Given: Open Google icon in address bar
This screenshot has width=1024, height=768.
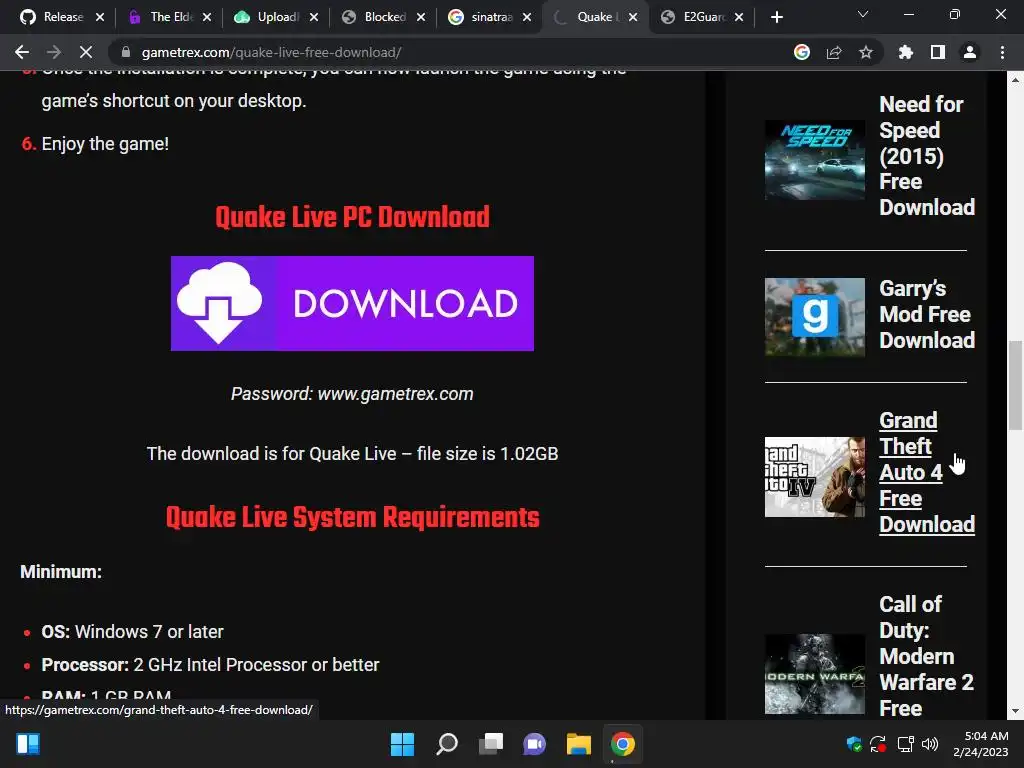Looking at the screenshot, I should click(x=802, y=52).
